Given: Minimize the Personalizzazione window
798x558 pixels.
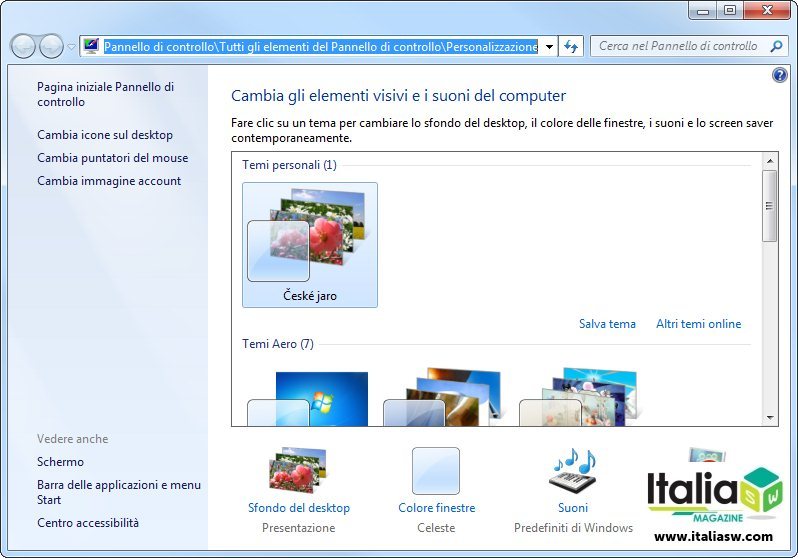Looking at the screenshot, I should pos(703,10).
